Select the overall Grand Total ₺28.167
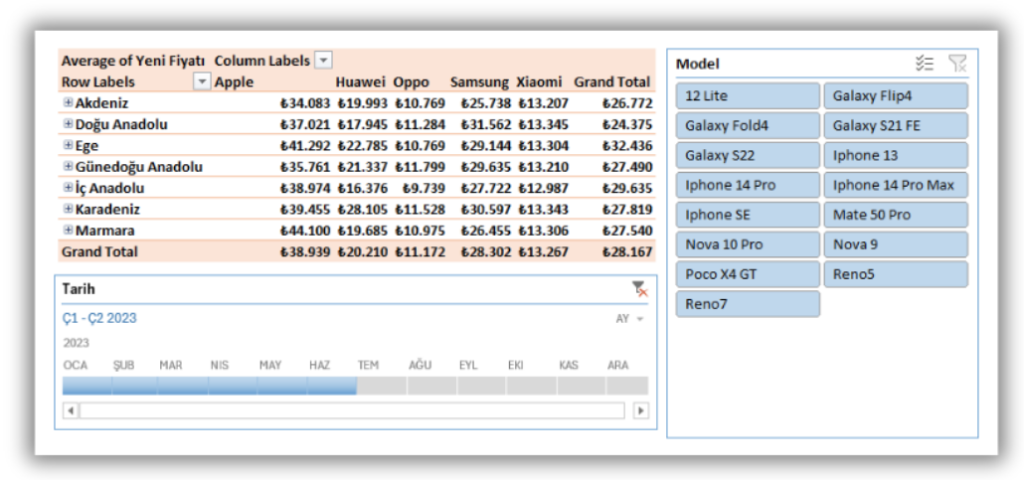The height and width of the screenshot is (480, 1024). (x=627, y=252)
